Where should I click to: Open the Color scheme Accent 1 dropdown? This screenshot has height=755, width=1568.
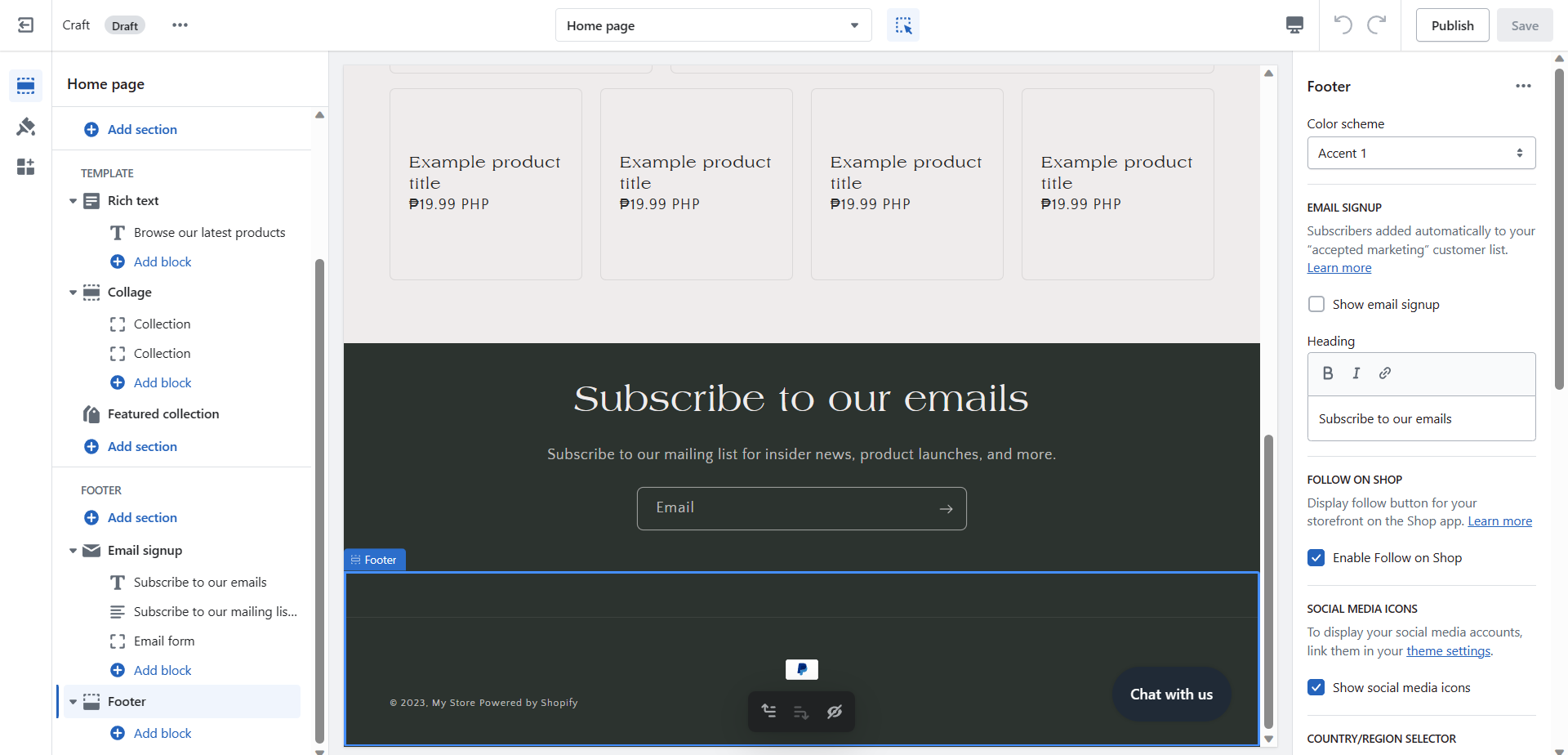(1421, 153)
